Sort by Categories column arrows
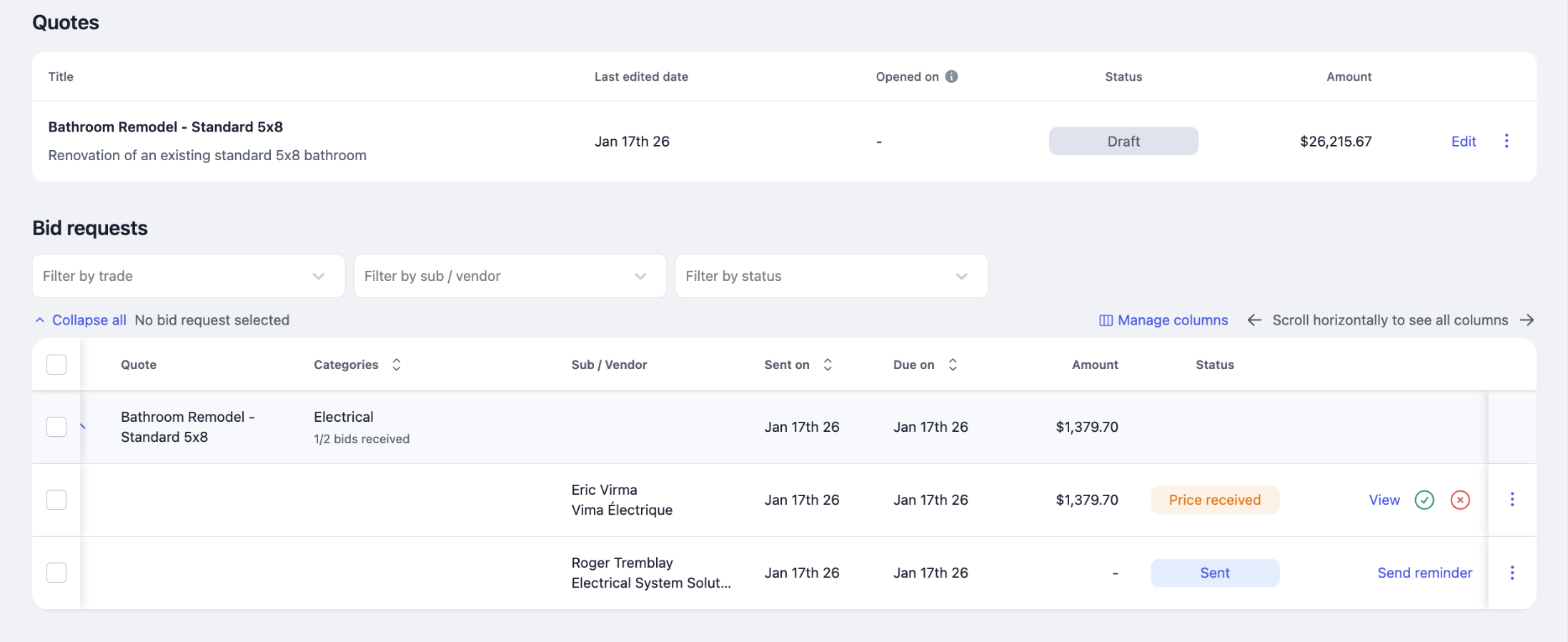The height and width of the screenshot is (642, 1568). (397, 365)
